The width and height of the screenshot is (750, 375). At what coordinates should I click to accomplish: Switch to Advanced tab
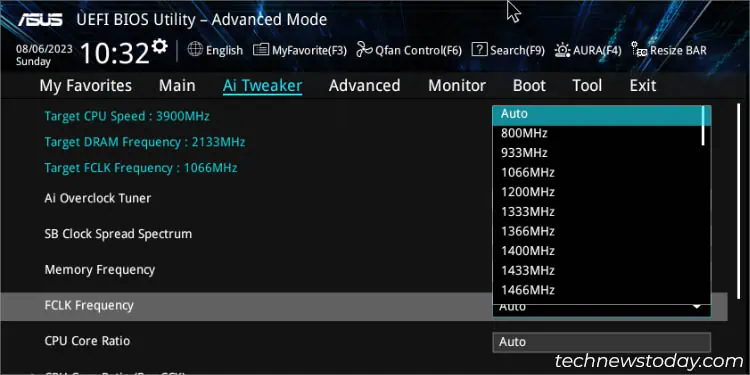(x=364, y=86)
